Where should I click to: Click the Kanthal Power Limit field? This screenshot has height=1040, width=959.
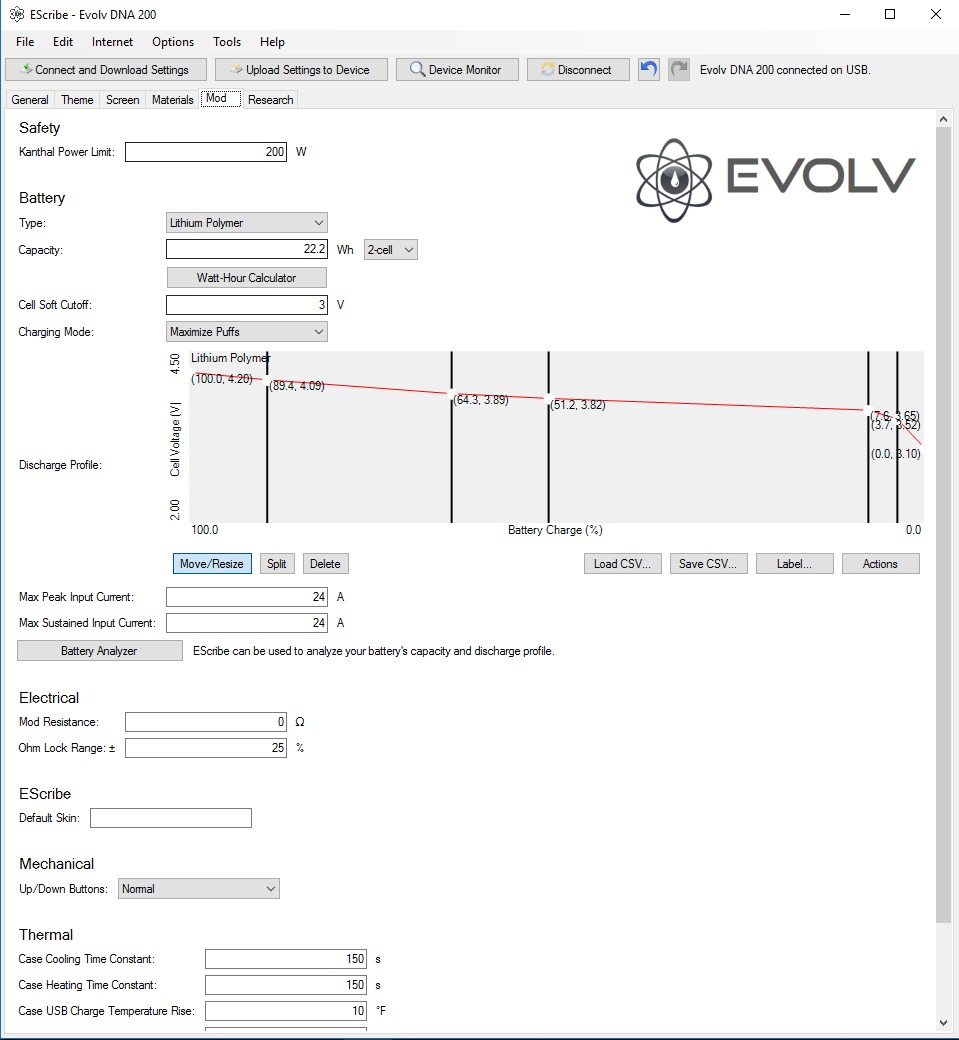click(206, 152)
